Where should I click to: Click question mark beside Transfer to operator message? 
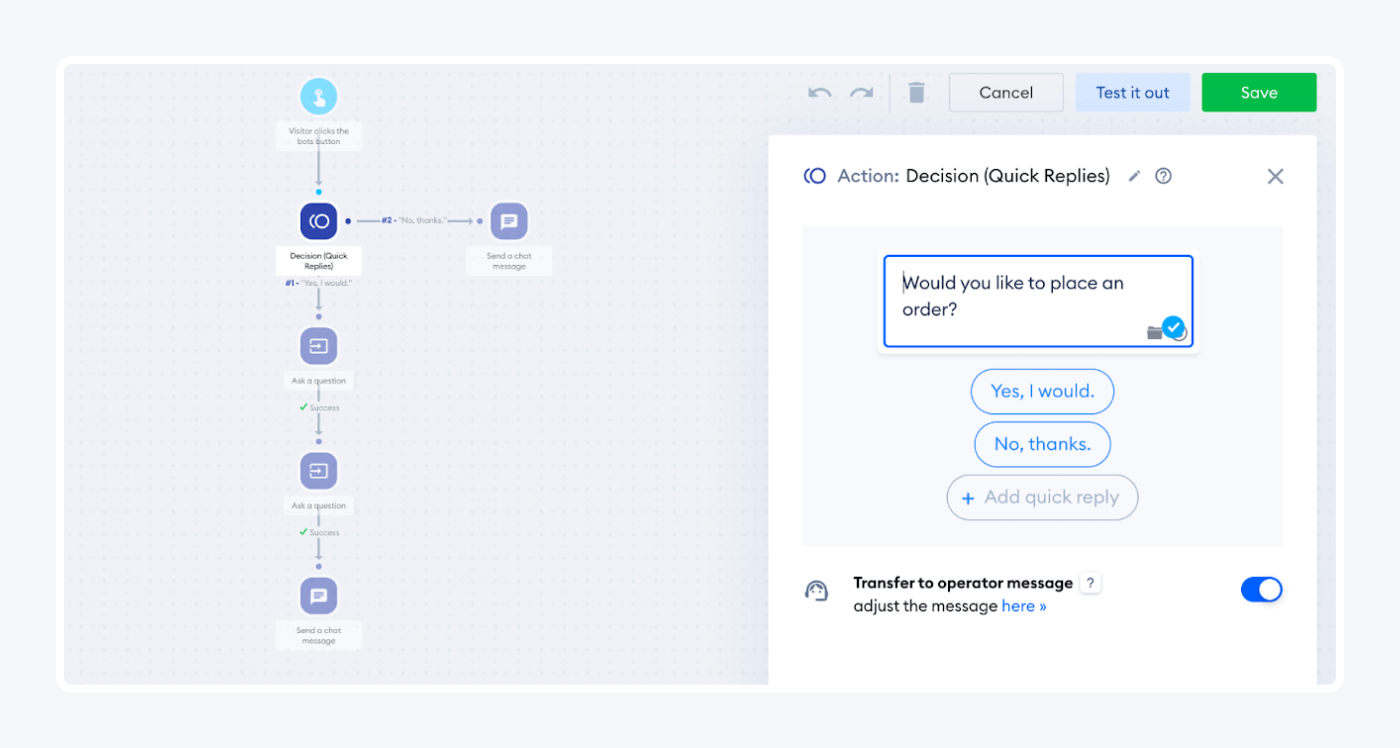1090,583
